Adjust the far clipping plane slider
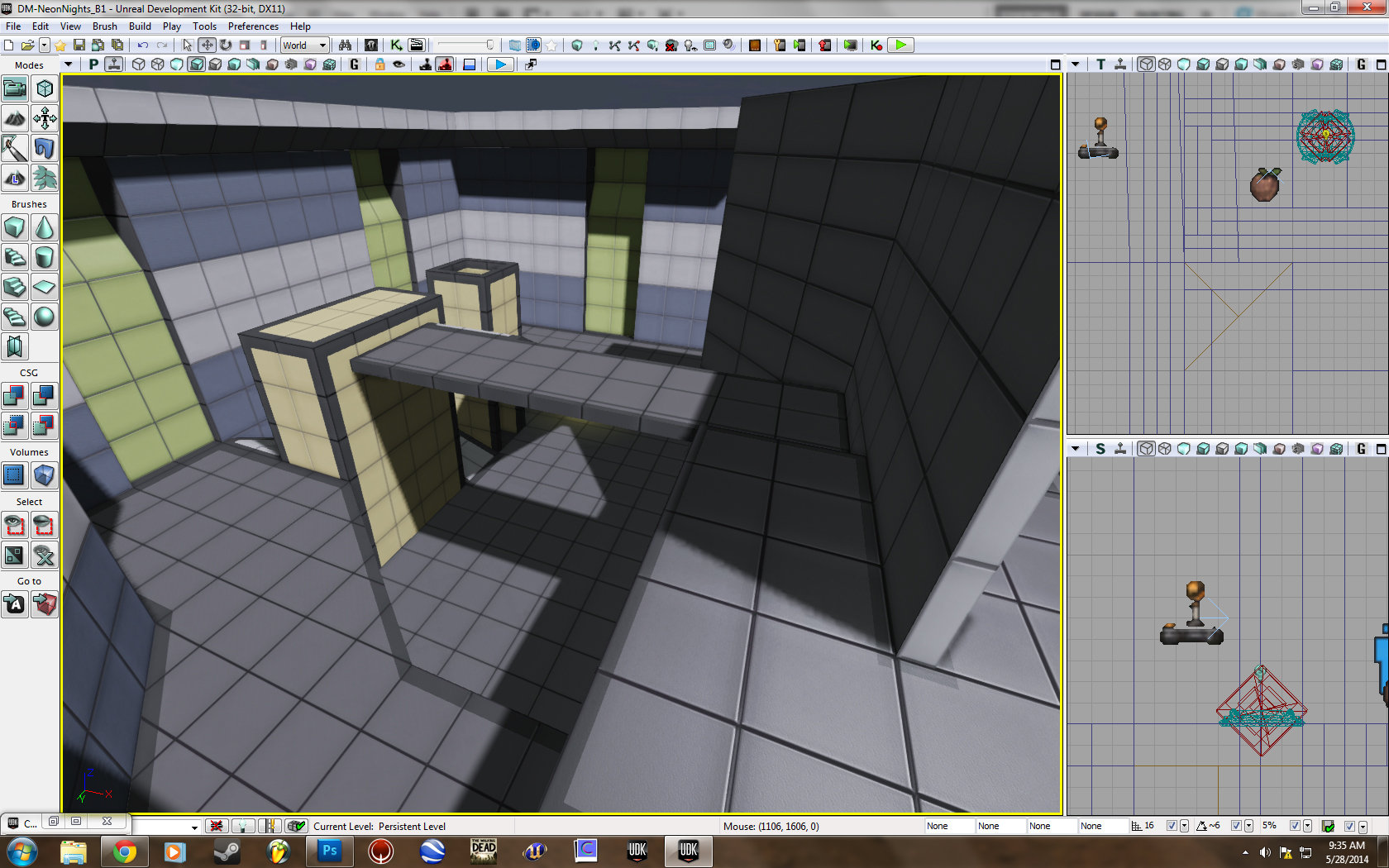This screenshot has width=1389, height=868. click(x=466, y=45)
